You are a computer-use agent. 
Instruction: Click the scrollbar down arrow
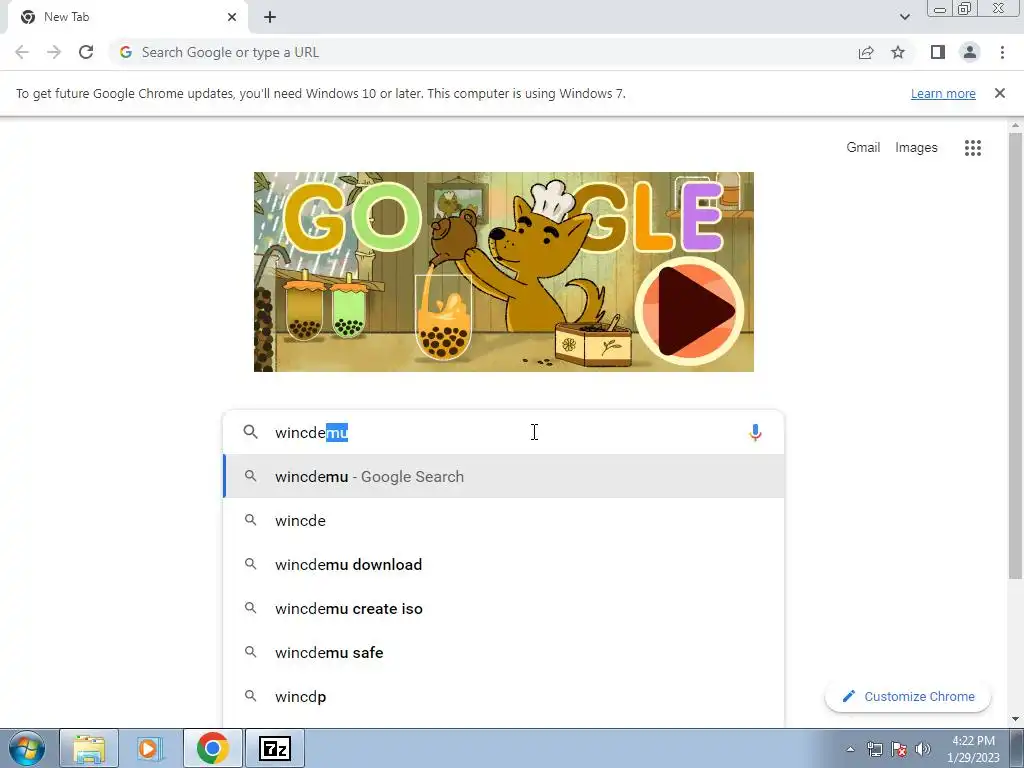coord(1015,719)
